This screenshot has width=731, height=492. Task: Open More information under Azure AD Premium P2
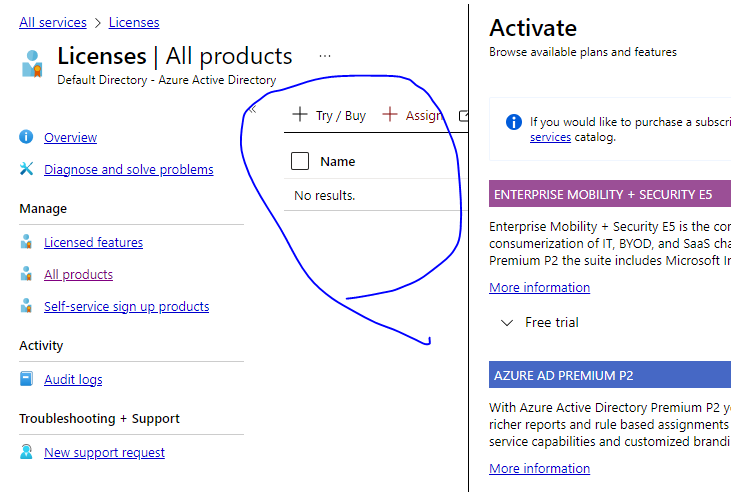[539, 468]
